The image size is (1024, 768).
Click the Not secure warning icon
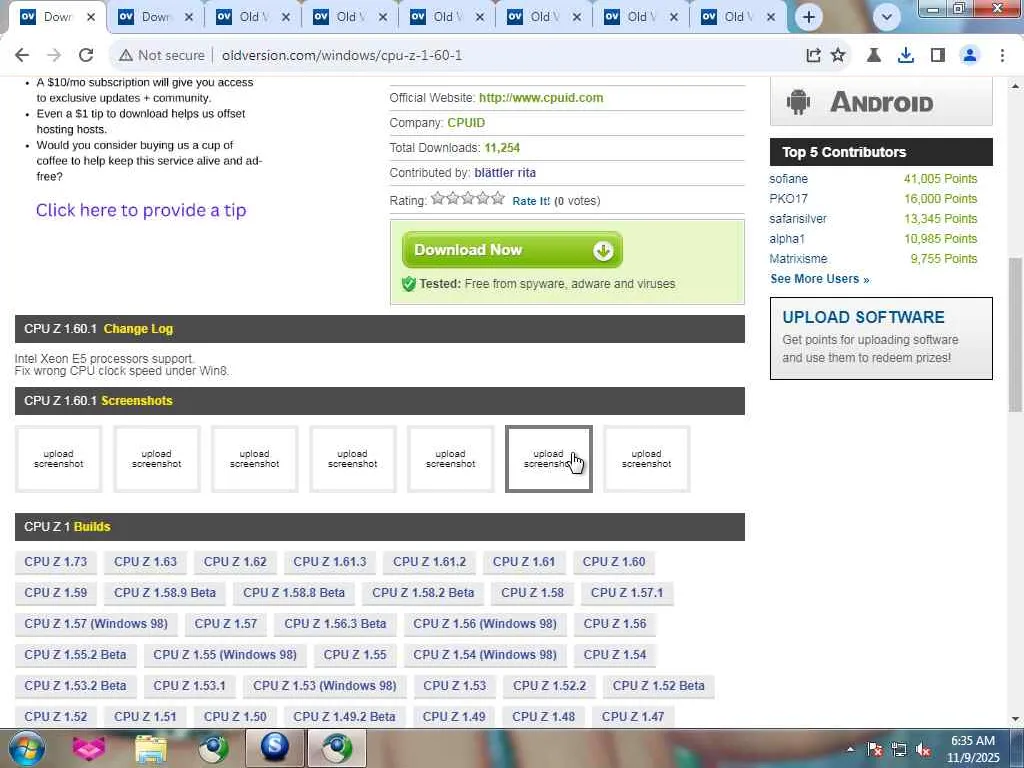[x=126, y=56]
